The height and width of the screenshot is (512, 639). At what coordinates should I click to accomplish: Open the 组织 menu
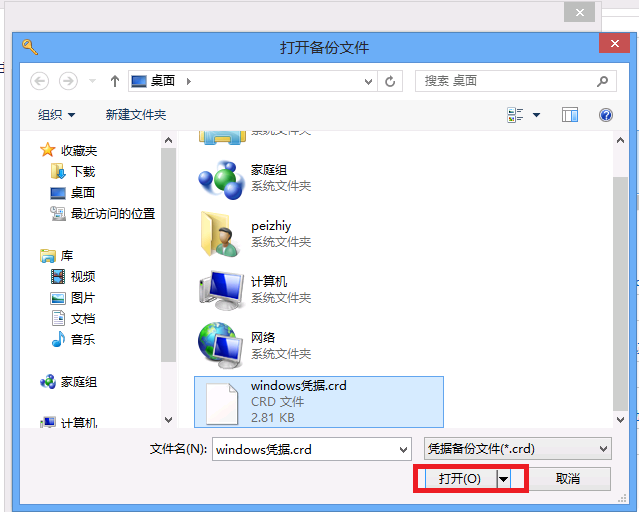[56, 115]
